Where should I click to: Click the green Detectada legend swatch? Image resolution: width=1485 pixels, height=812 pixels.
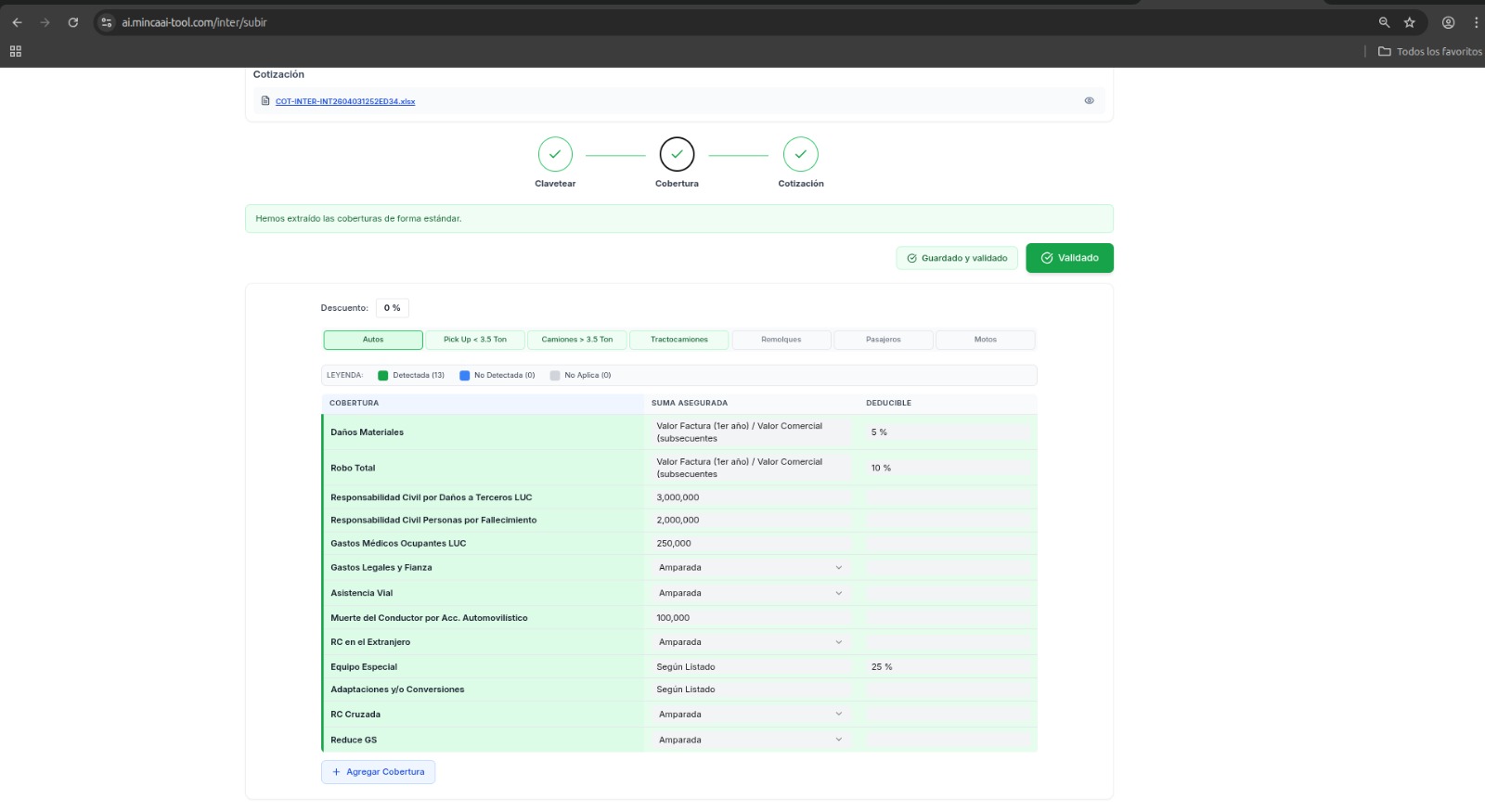pos(383,376)
